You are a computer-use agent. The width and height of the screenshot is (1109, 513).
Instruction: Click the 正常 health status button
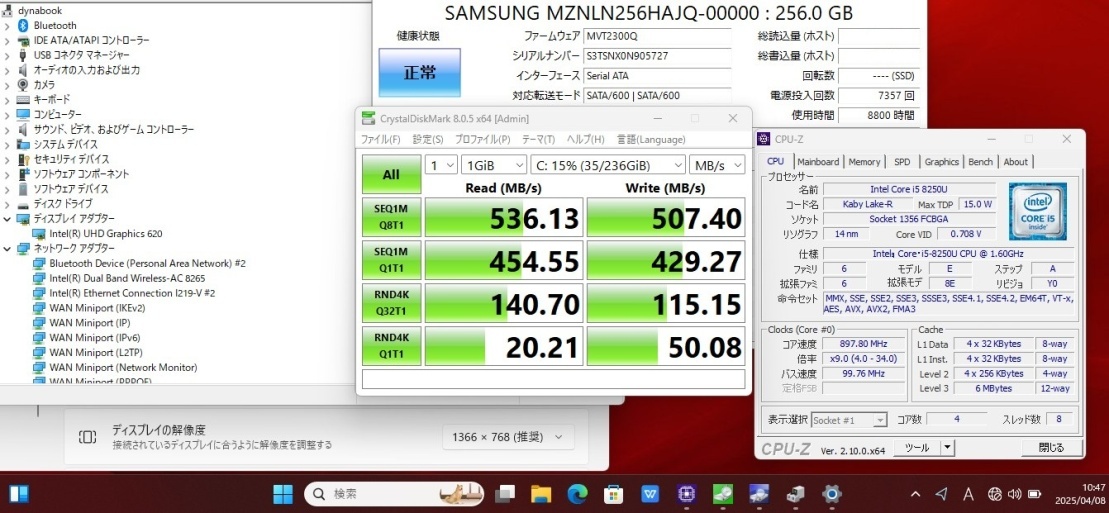(x=419, y=72)
